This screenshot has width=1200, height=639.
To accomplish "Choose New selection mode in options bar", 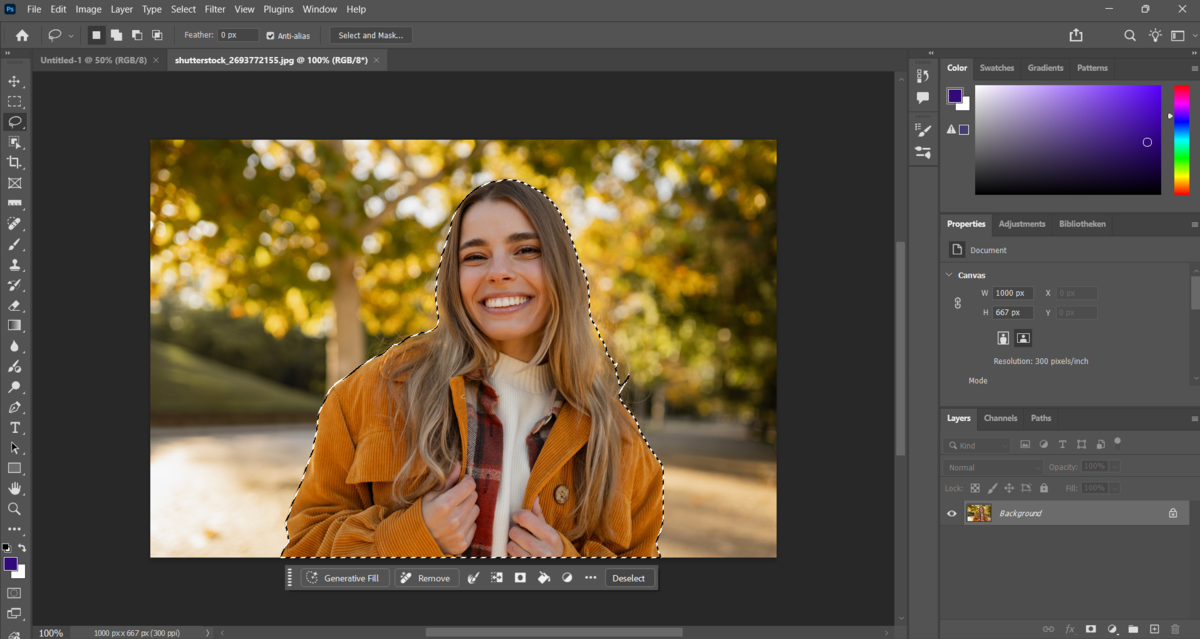I will [x=96, y=35].
